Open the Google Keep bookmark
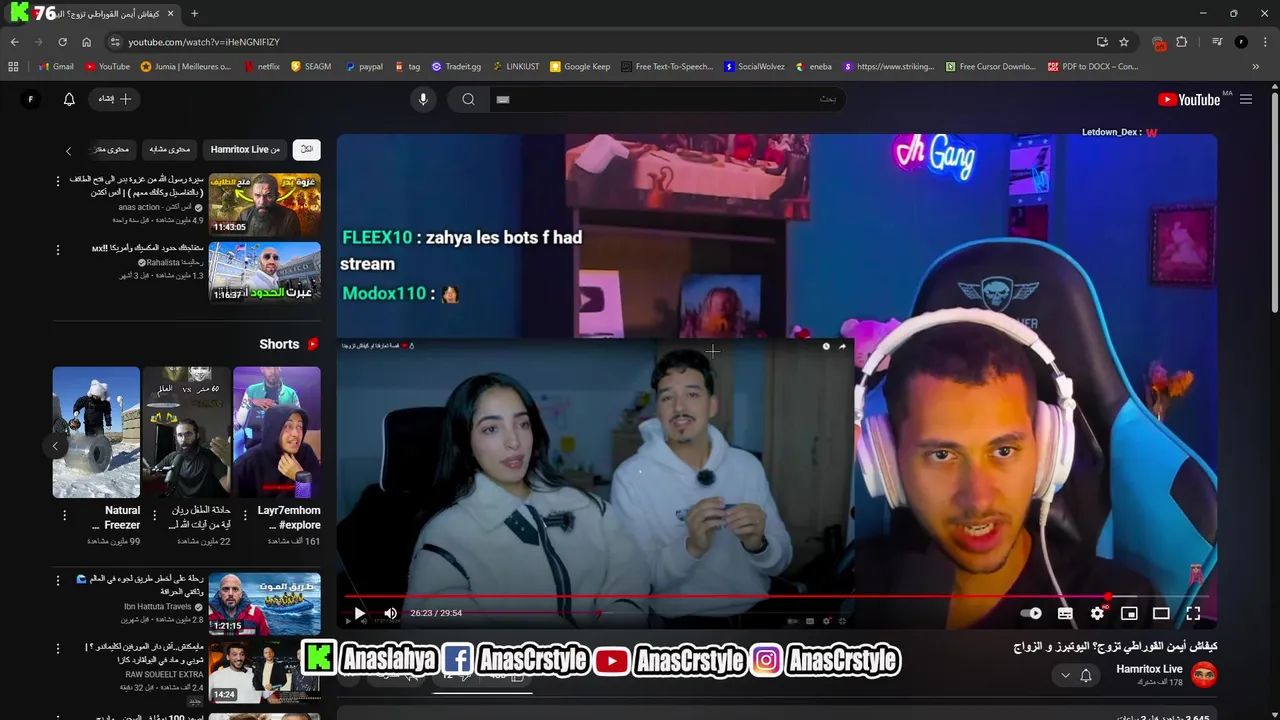1280x720 pixels. [580, 67]
